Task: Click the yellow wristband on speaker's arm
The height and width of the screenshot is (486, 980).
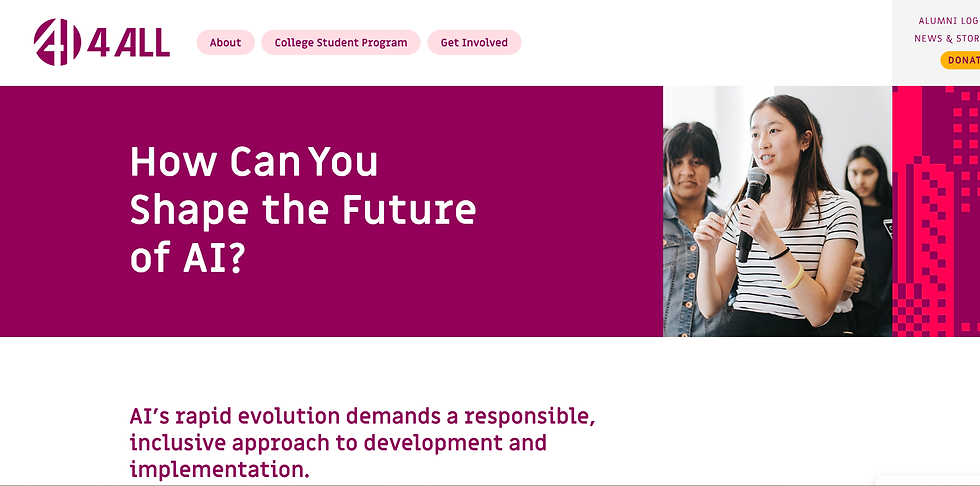Action: click(795, 278)
